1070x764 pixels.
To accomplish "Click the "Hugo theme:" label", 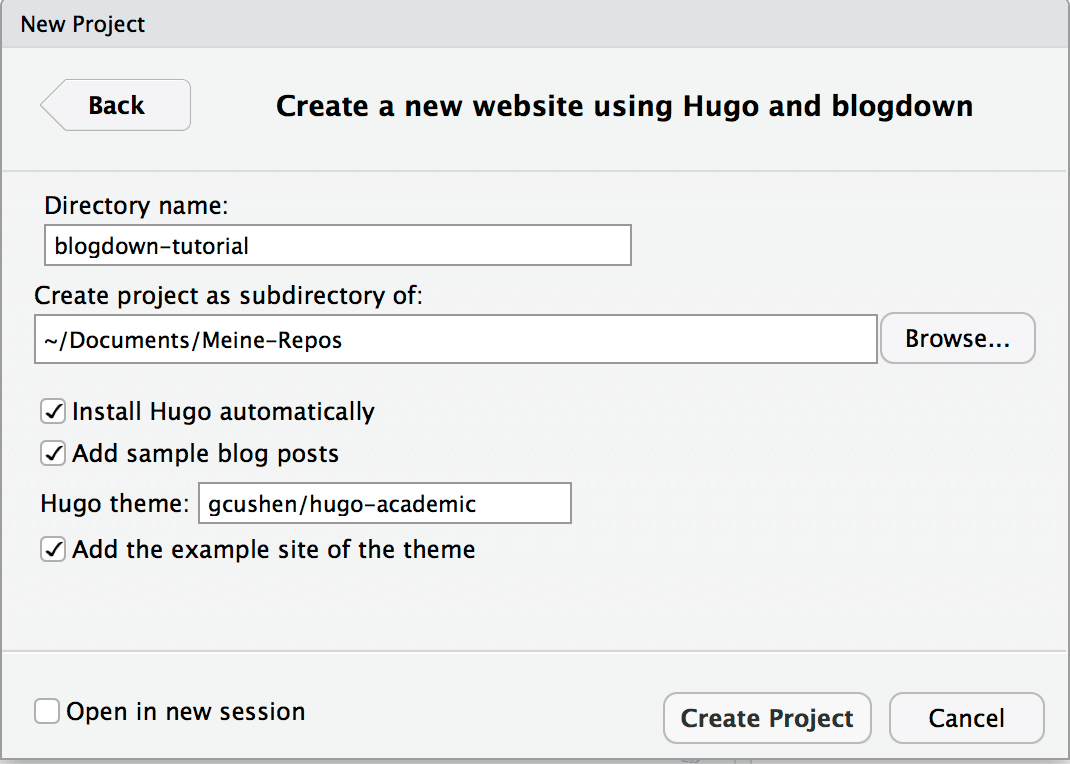I will coord(115,504).
